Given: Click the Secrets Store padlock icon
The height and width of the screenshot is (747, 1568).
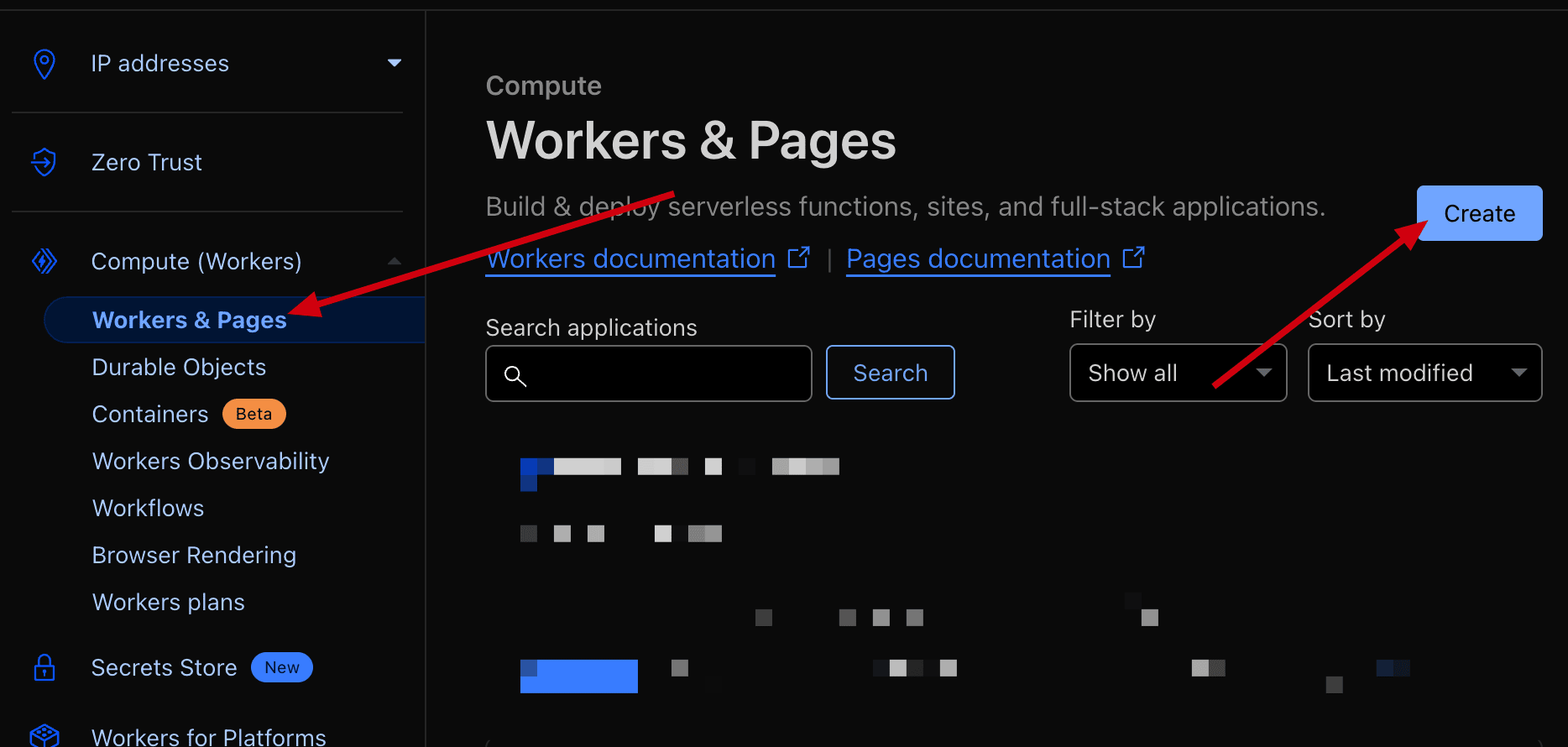Looking at the screenshot, I should (44, 667).
